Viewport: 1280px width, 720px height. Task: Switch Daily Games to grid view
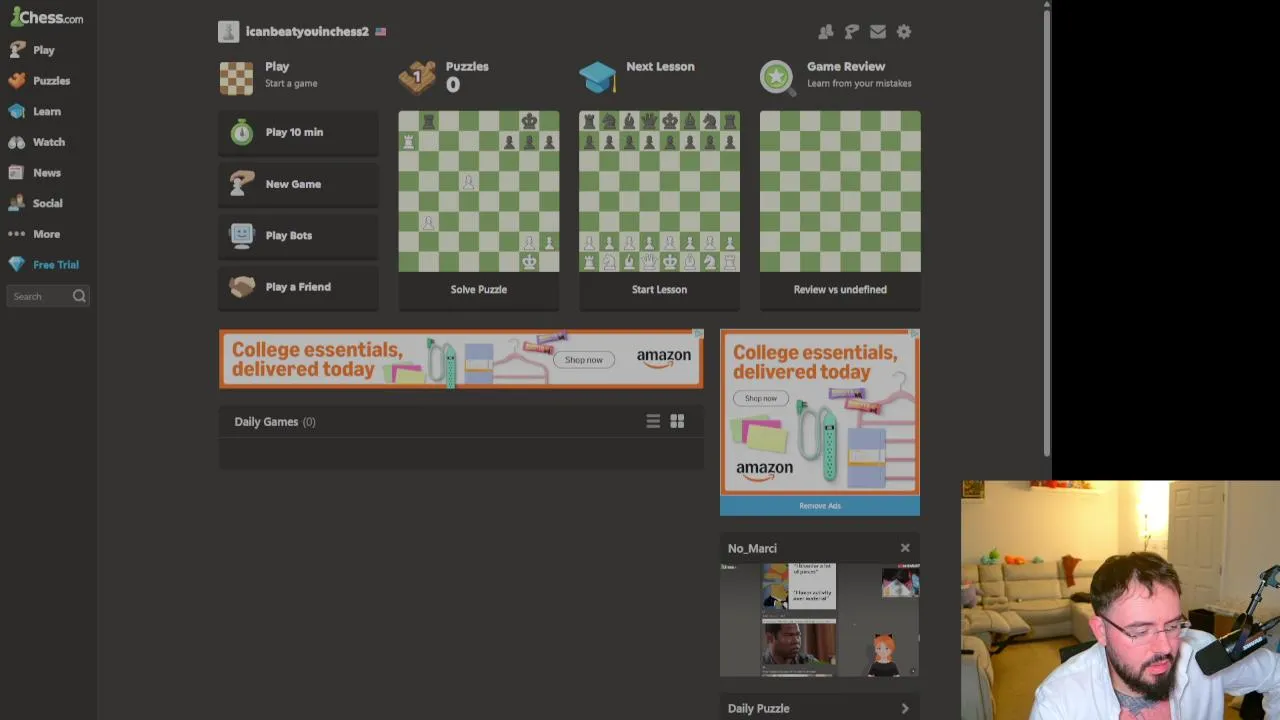[x=677, y=422]
